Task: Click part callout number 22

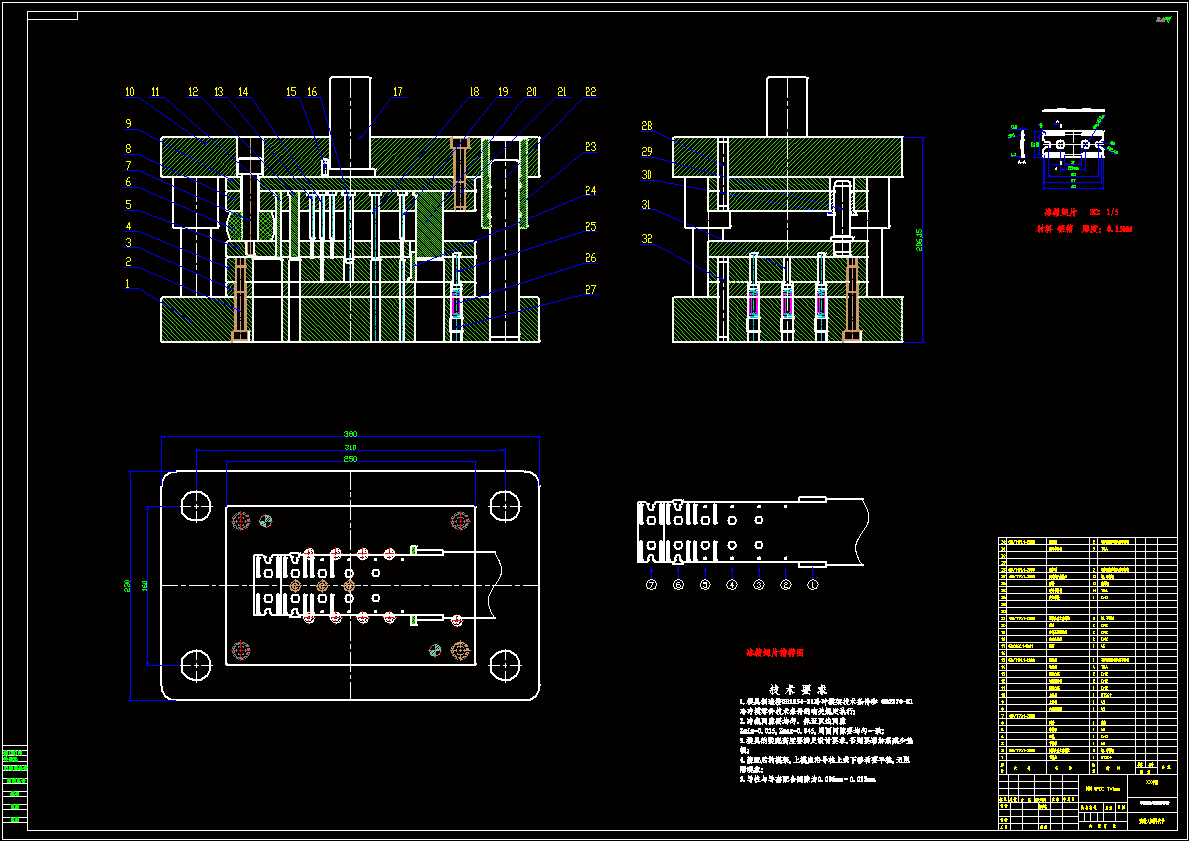Action: 591,93
